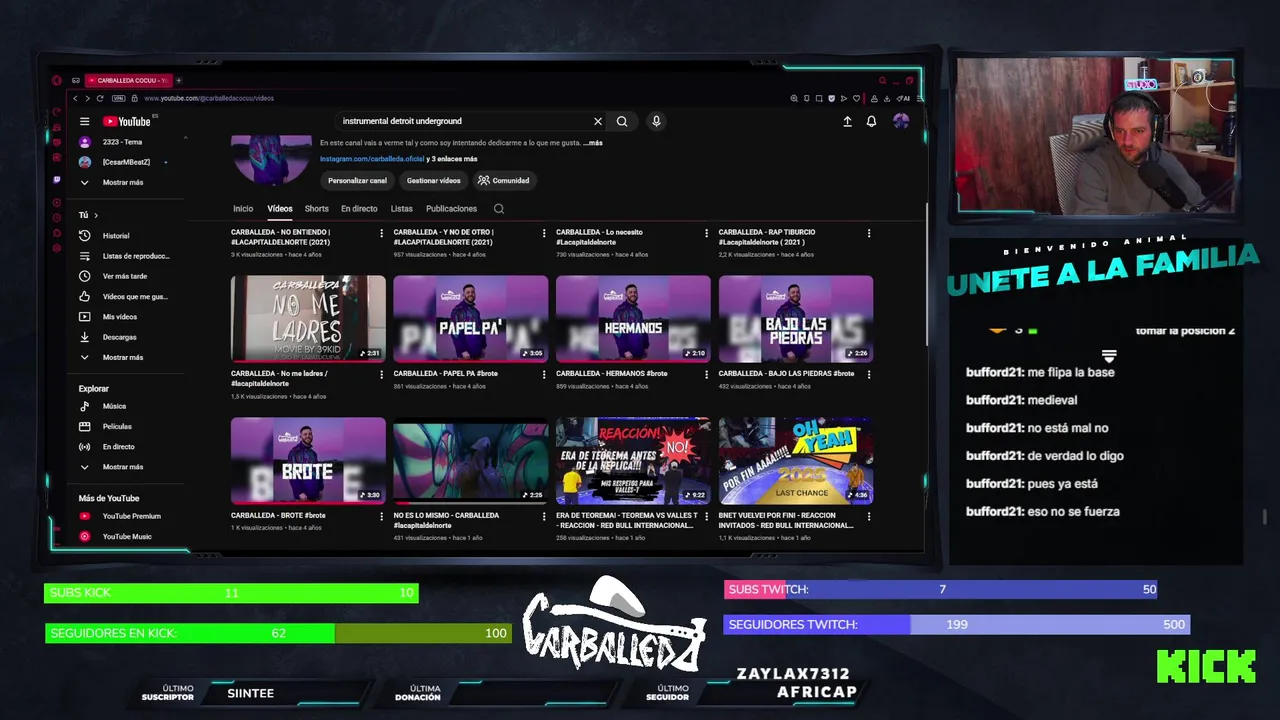Open the create/upload icon in YouTube header
The height and width of the screenshot is (720, 1280).
tap(847, 121)
